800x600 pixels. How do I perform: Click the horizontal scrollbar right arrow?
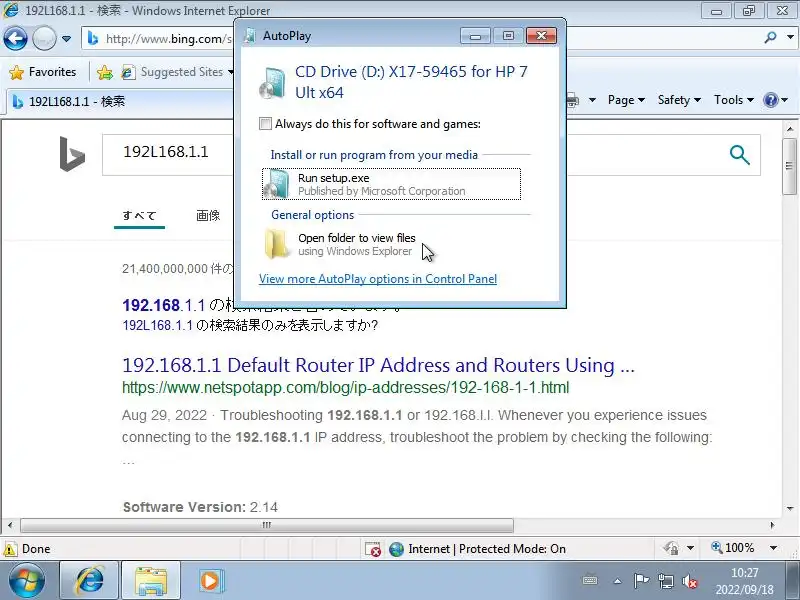click(772, 525)
